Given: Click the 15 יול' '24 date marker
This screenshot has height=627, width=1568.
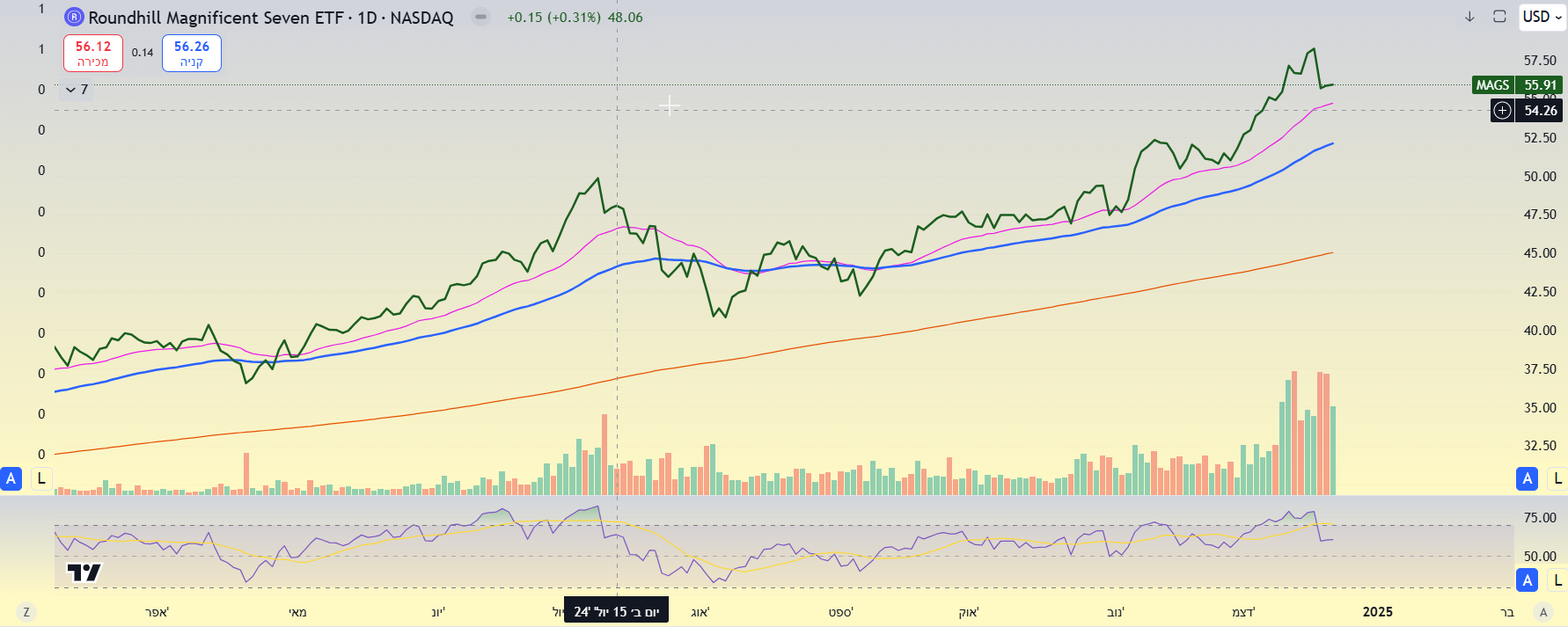Looking at the screenshot, I should click(616, 611).
